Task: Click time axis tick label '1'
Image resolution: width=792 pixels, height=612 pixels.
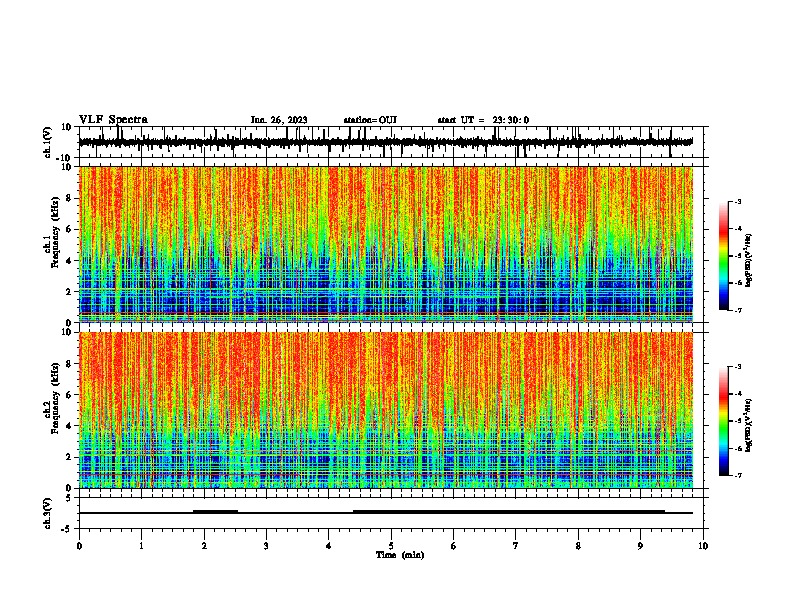Action: coord(141,546)
